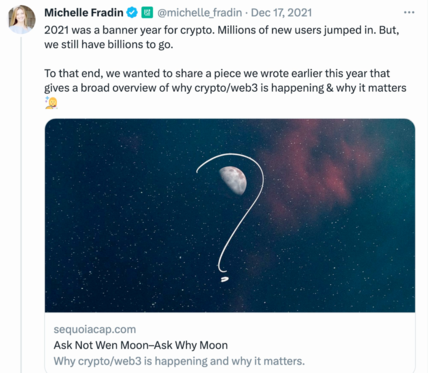Click the green affiliate badge icon
428x373 pixels.
pyautogui.click(x=147, y=13)
